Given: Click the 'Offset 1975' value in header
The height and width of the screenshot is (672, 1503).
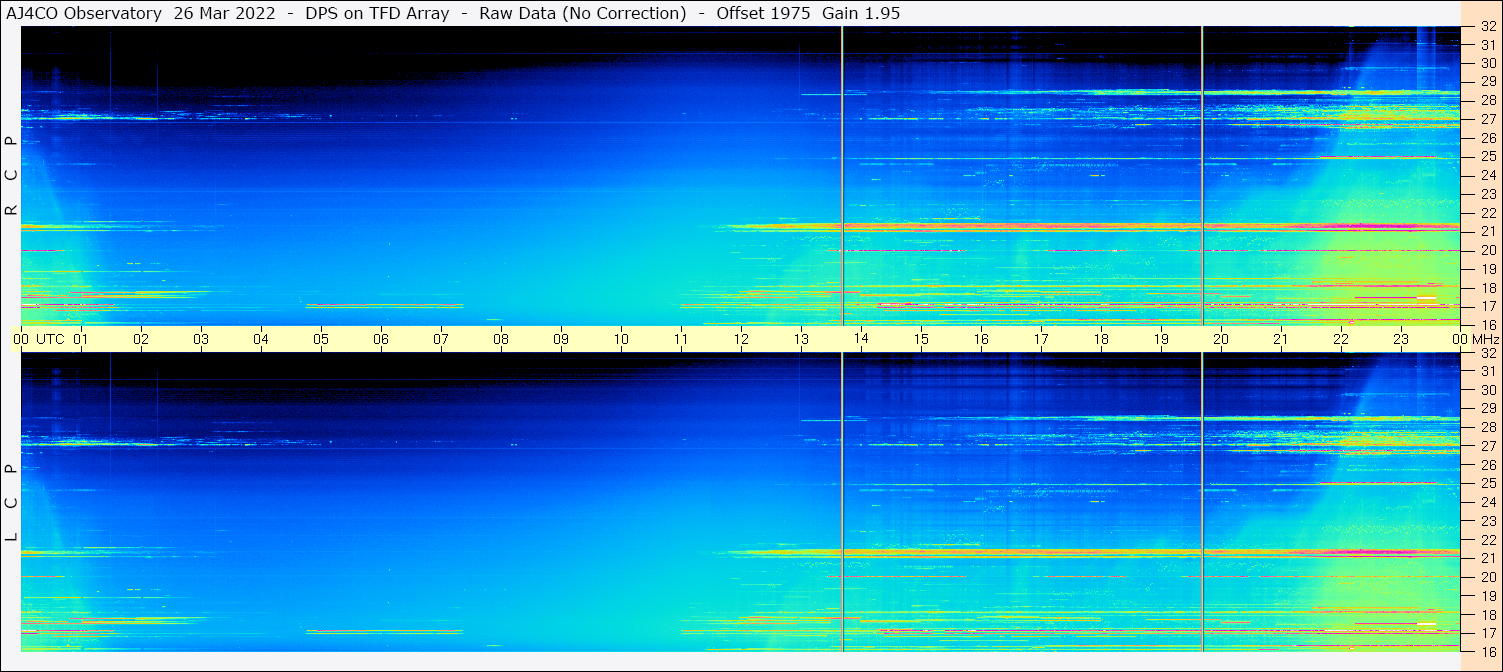Looking at the screenshot, I should pyautogui.click(x=763, y=13).
